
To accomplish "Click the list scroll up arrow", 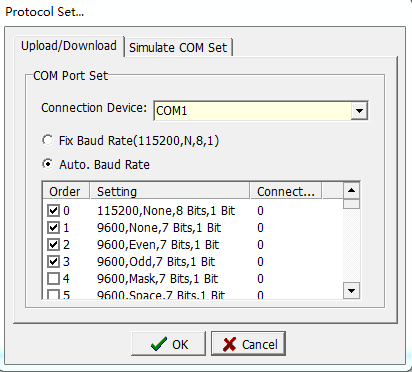I will 351,191.
